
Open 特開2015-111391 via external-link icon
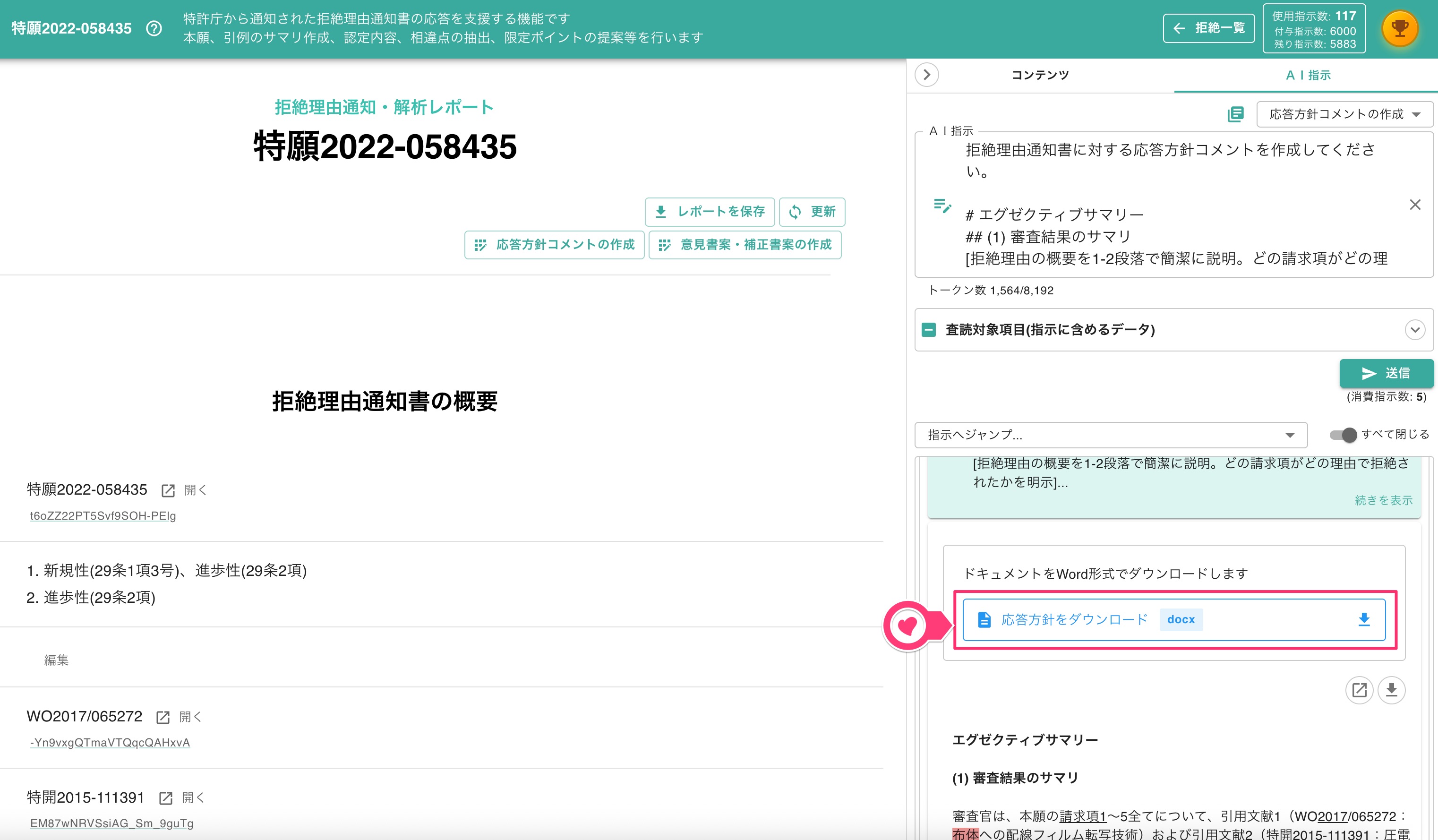[165, 798]
